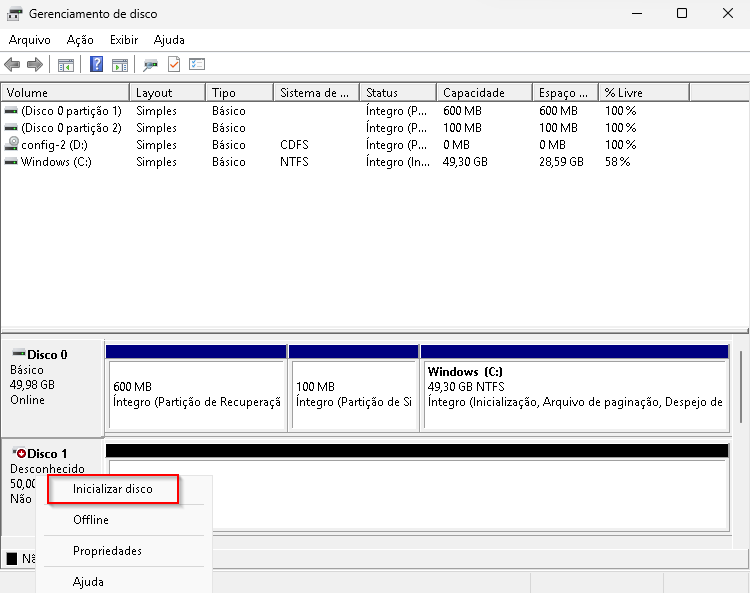
Task: Open the Ação menu
Action: (80, 40)
